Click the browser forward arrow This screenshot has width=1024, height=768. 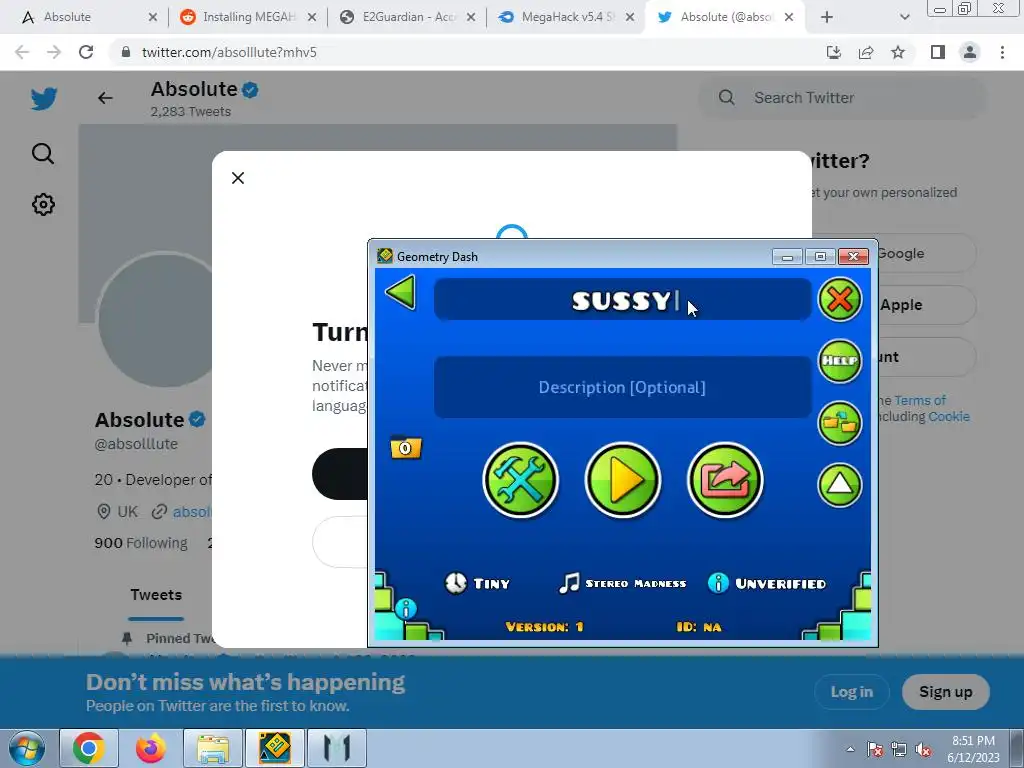coord(54,52)
